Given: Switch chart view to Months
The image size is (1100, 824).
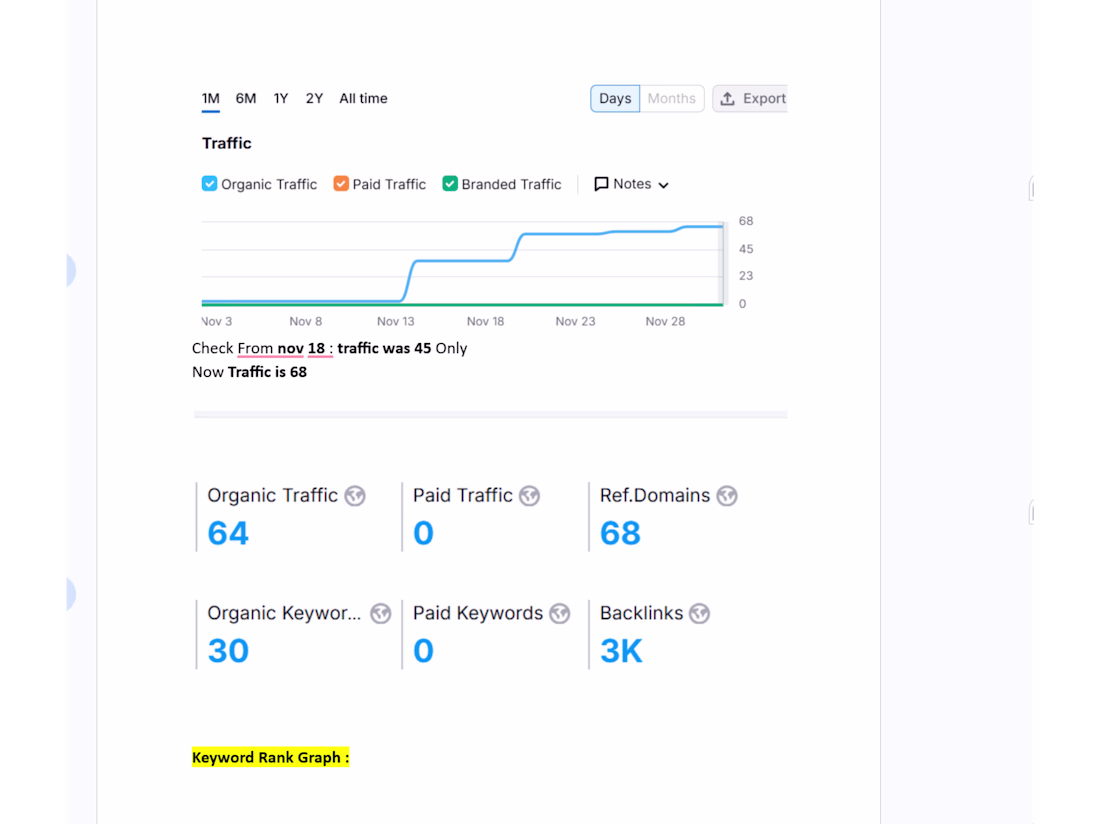Looking at the screenshot, I should coord(671,98).
